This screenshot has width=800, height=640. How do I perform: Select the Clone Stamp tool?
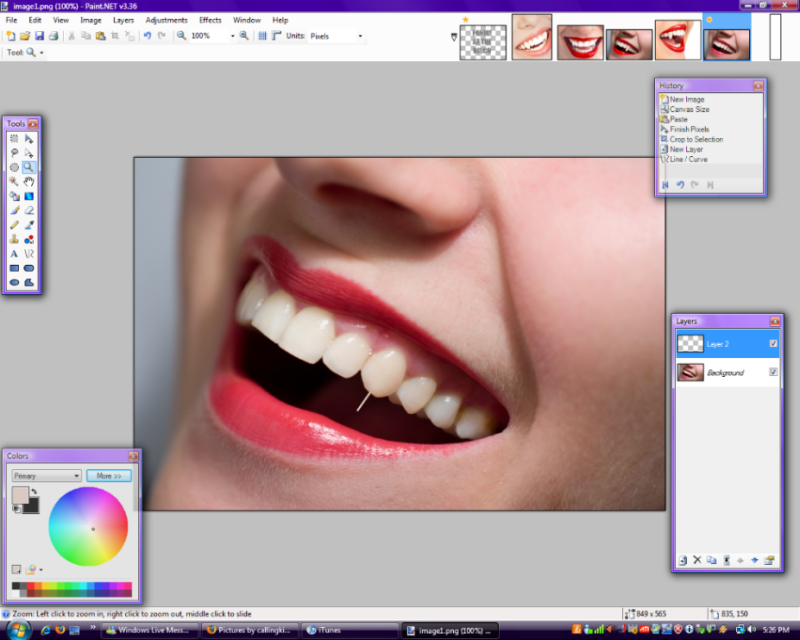tap(14, 239)
